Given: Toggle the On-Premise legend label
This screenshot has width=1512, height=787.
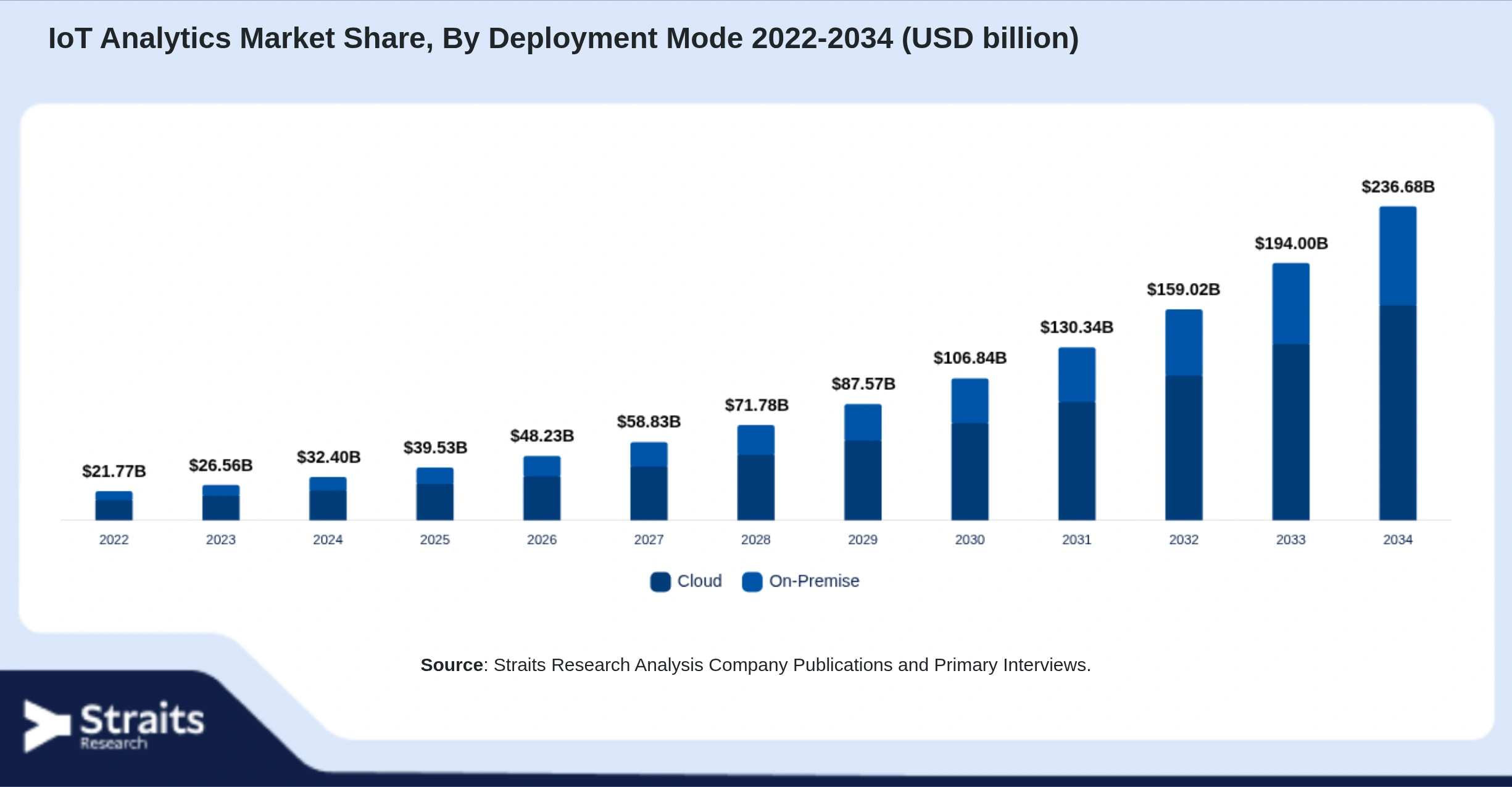Looking at the screenshot, I should [x=814, y=581].
